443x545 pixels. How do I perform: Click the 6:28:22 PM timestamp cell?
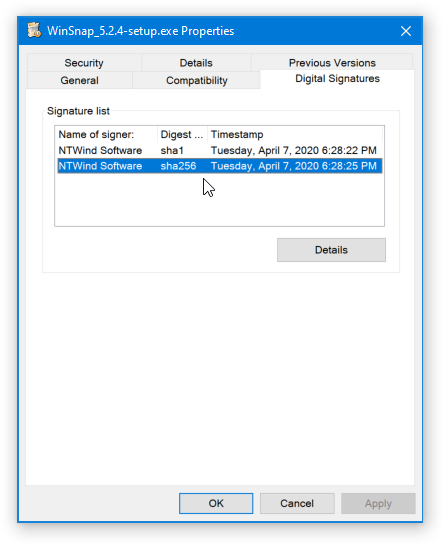[x=294, y=151]
